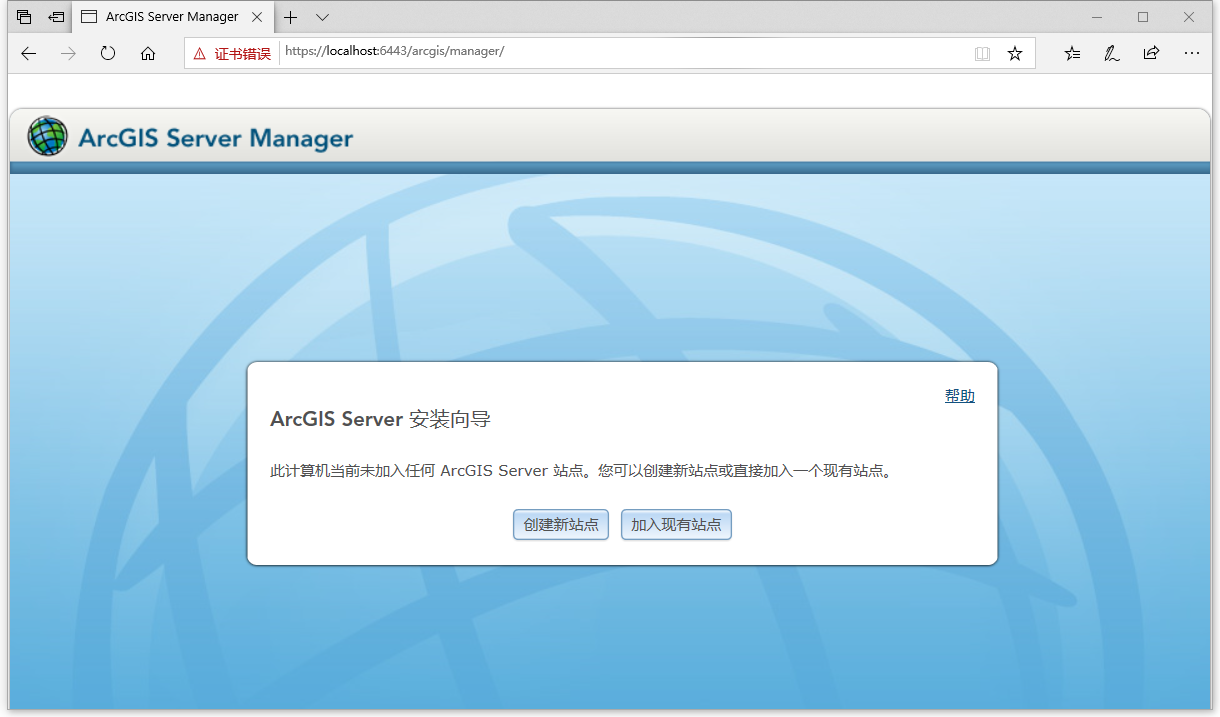Click the share page icon
This screenshot has width=1220, height=717.
click(1151, 54)
